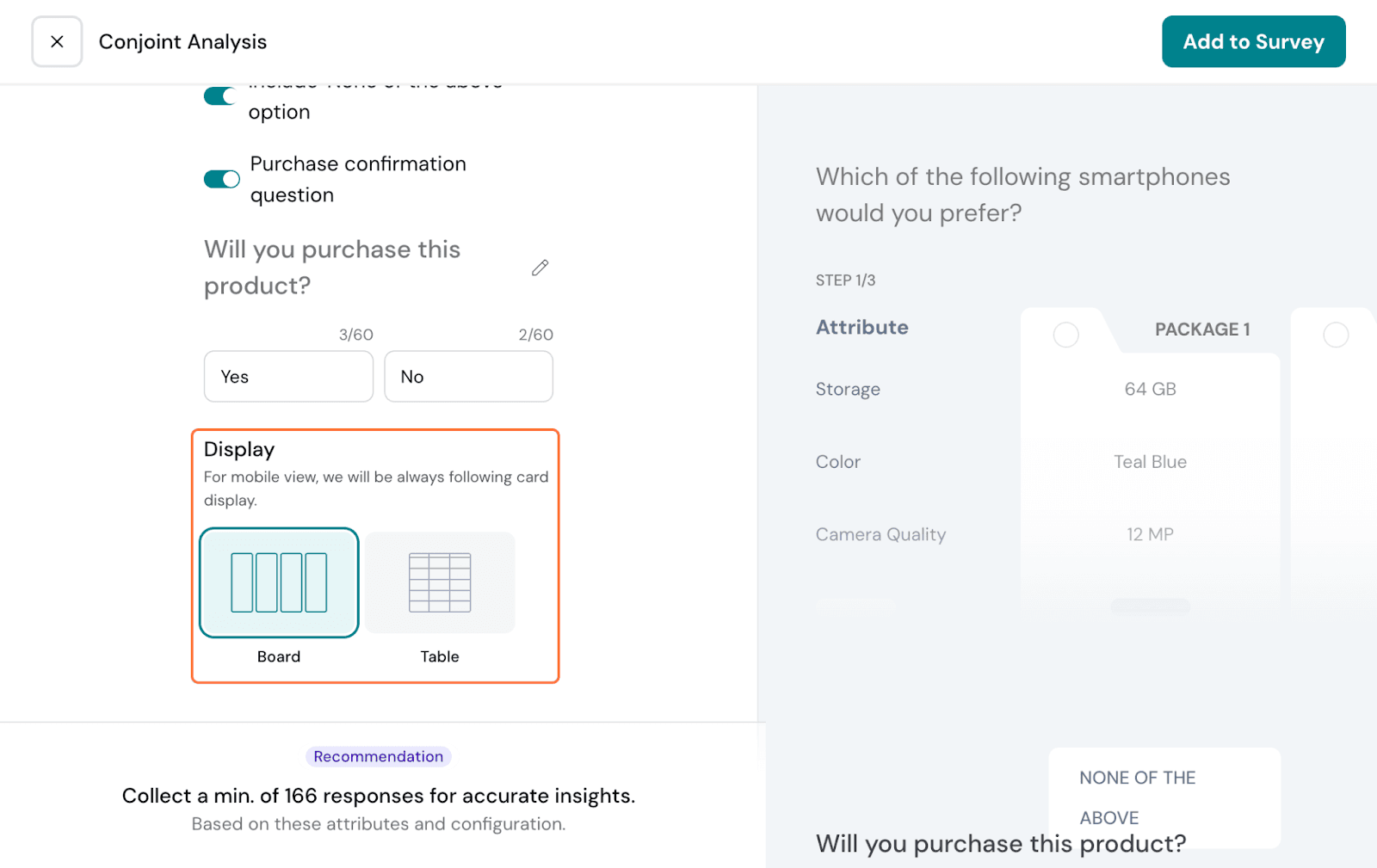This screenshot has height=868, width=1377.
Task: Click the STEP 1/3 indicator
Action: 845,280
